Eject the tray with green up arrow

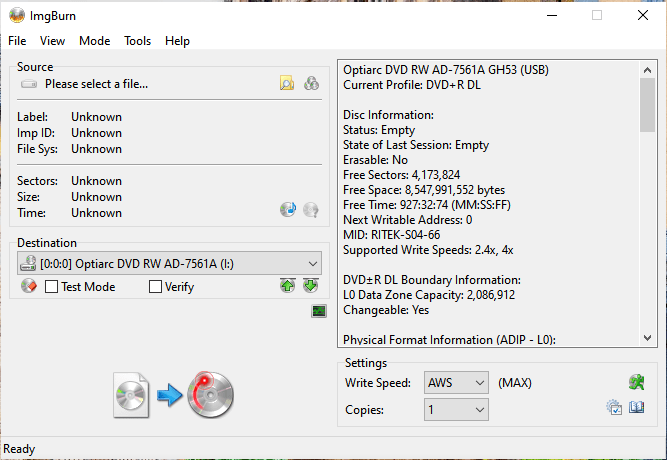288,285
